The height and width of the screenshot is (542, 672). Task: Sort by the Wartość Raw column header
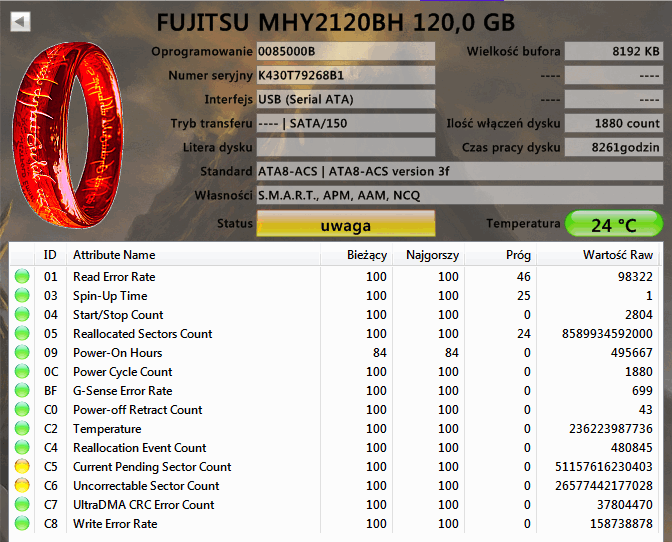coord(597,255)
